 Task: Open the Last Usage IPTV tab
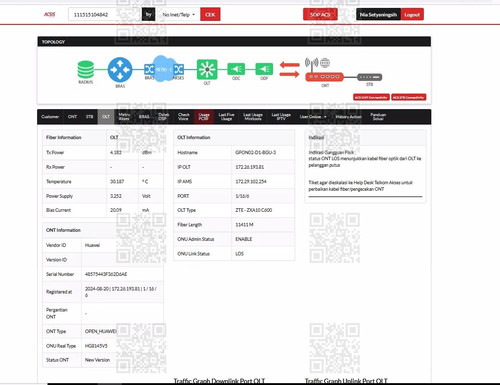click(281, 117)
